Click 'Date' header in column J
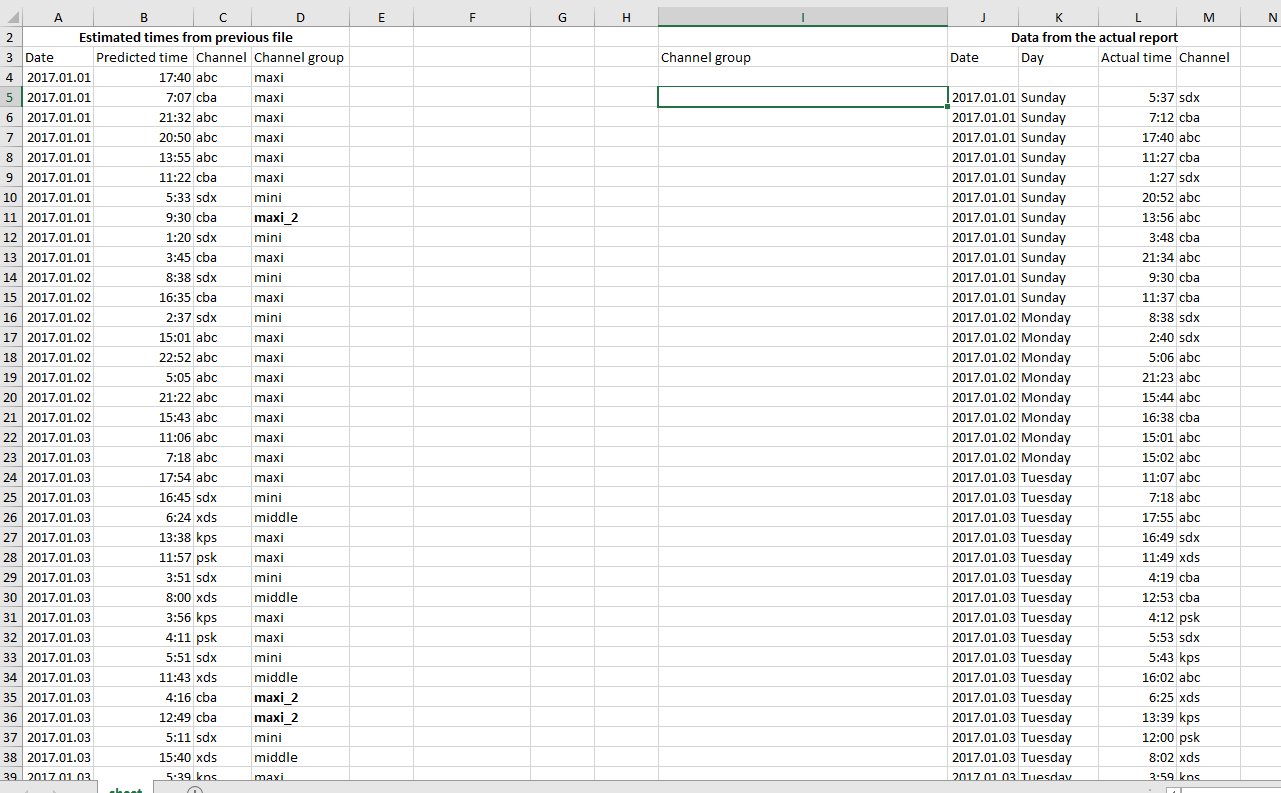Screen dimensions: 1281x793 (x=984, y=57)
